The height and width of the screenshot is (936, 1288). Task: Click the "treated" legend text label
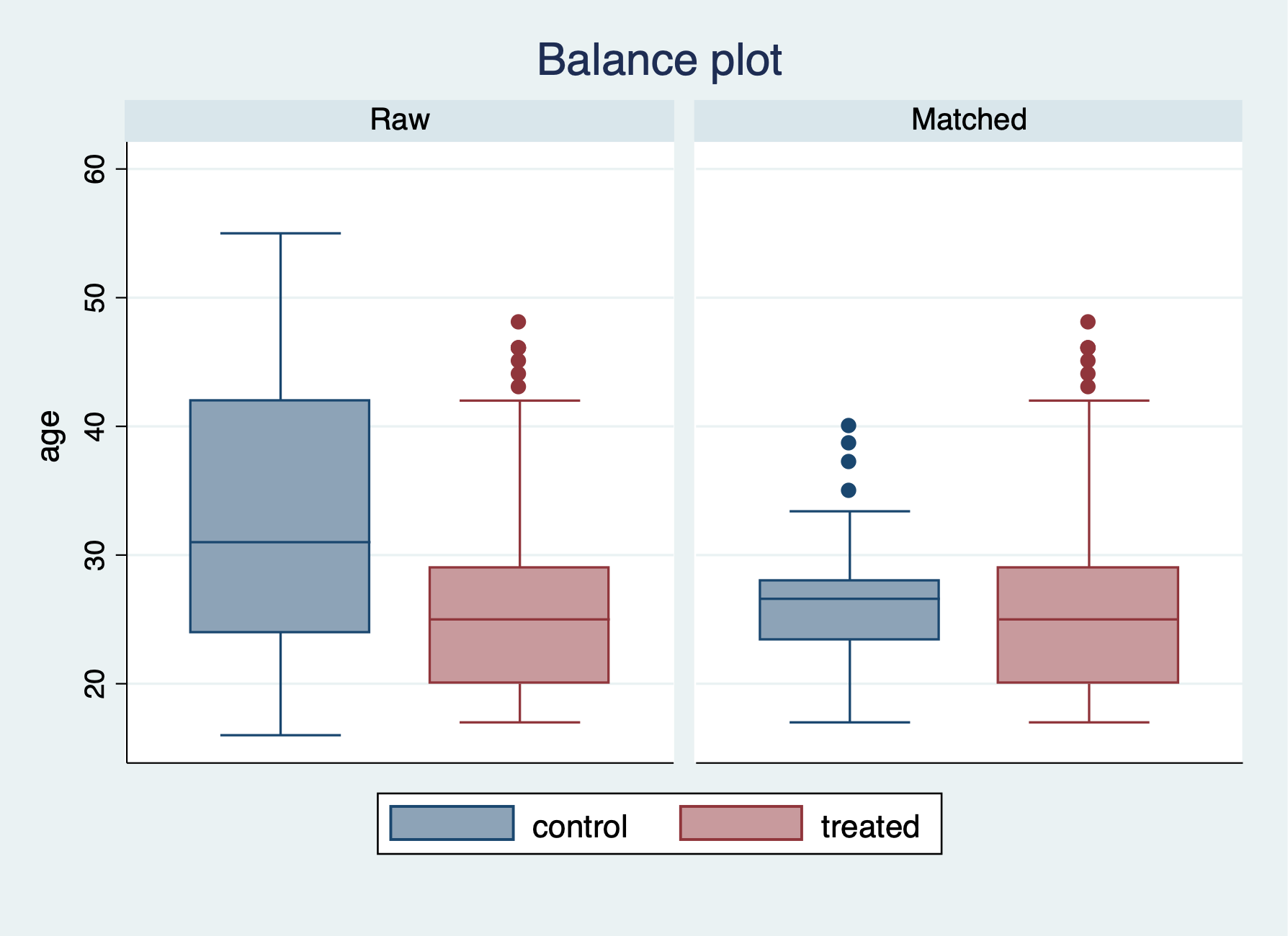click(869, 827)
